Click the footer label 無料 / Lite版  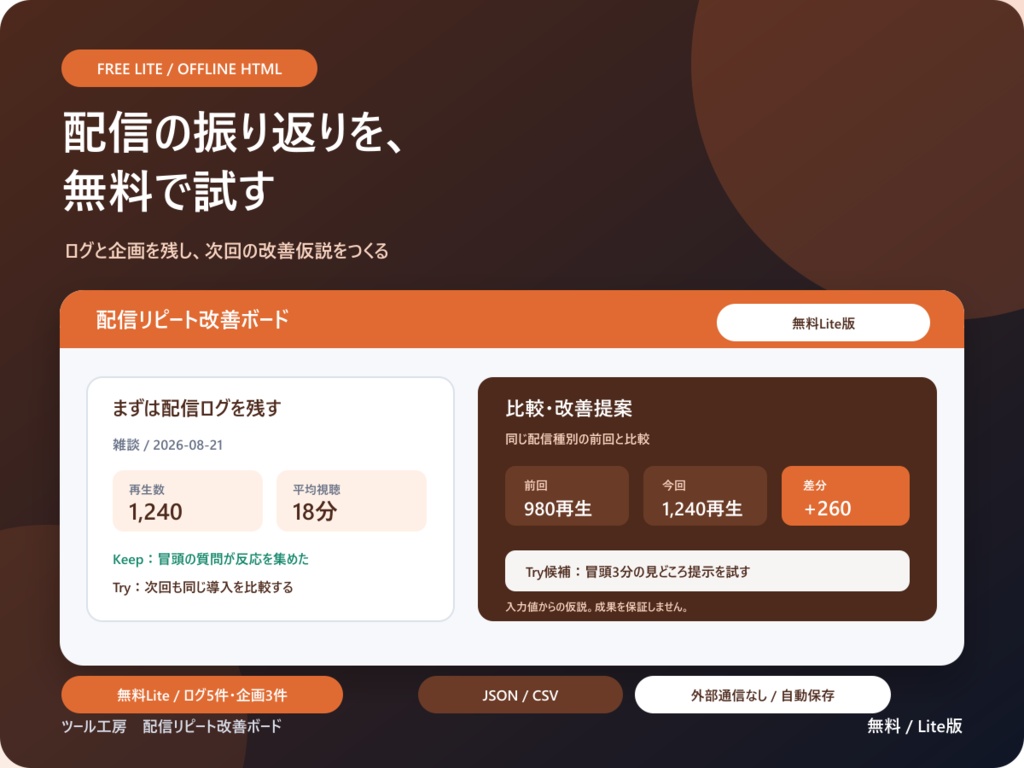pos(914,726)
